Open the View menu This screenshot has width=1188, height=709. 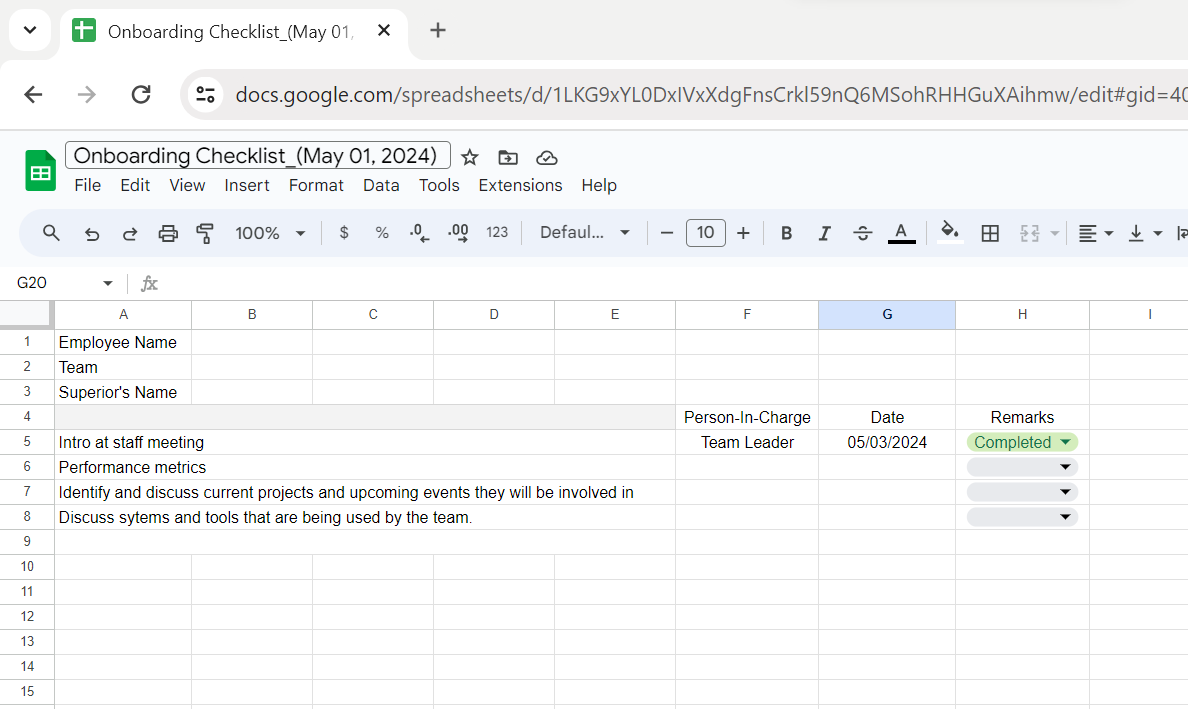coord(187,186)
